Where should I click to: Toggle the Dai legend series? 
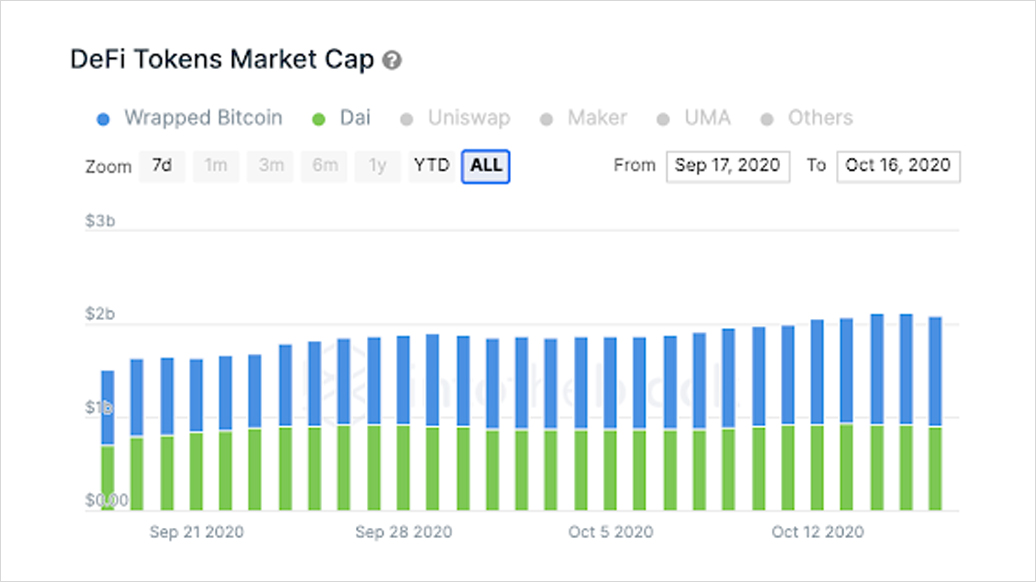click(355, 118)
